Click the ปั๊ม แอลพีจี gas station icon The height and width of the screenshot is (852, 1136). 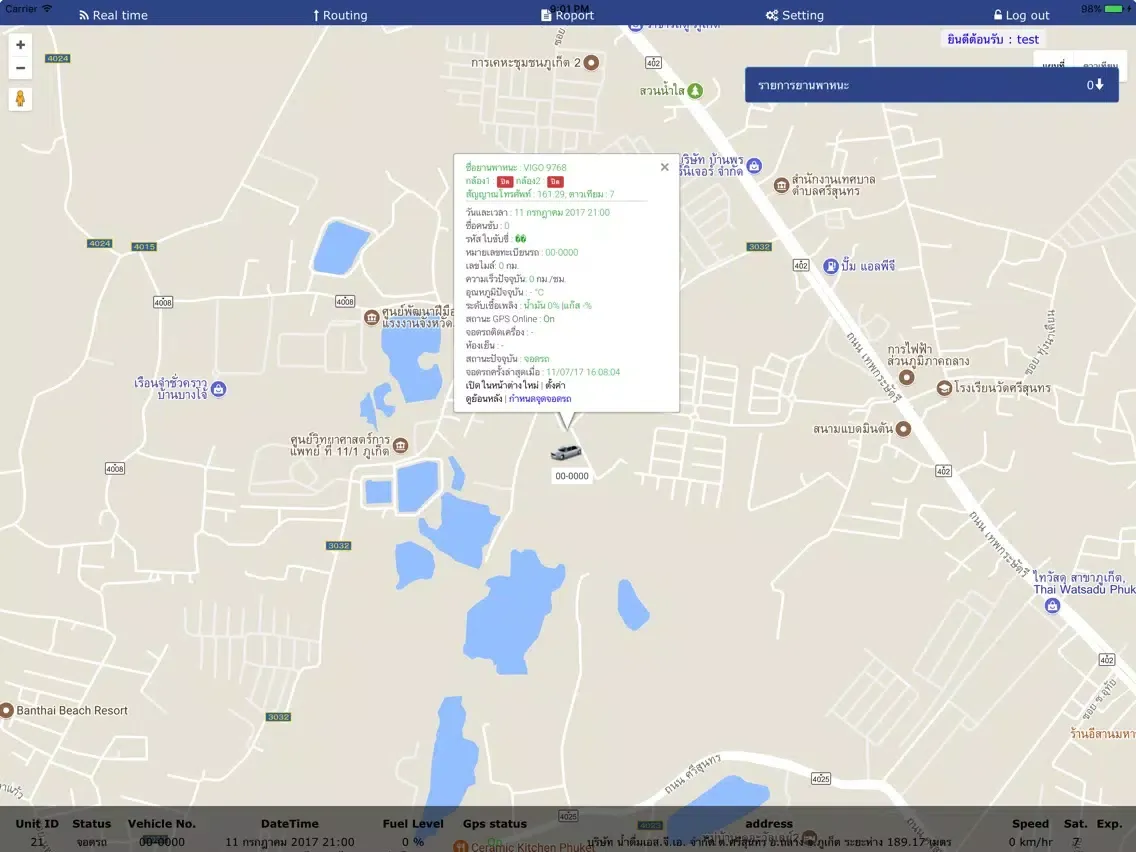pyautogui.click(x=830, y=266)
